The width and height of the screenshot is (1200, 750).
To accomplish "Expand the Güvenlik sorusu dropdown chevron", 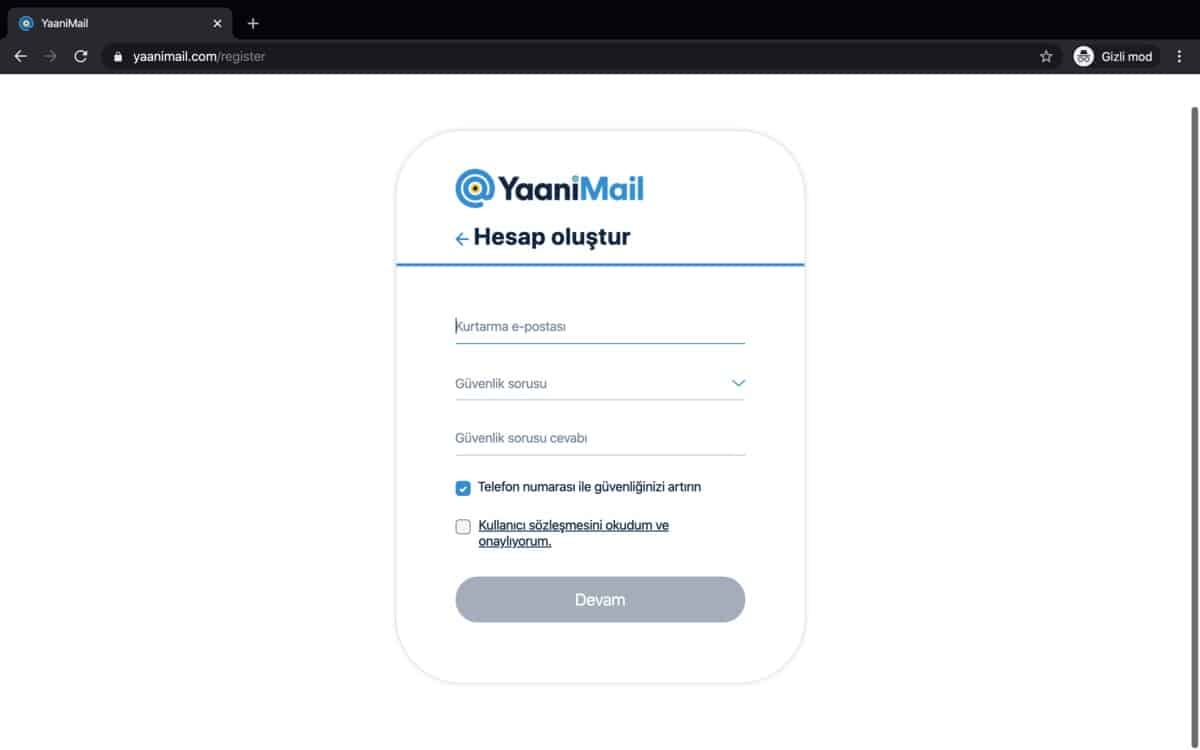I will pyautogui.click(x=738, y=383).
